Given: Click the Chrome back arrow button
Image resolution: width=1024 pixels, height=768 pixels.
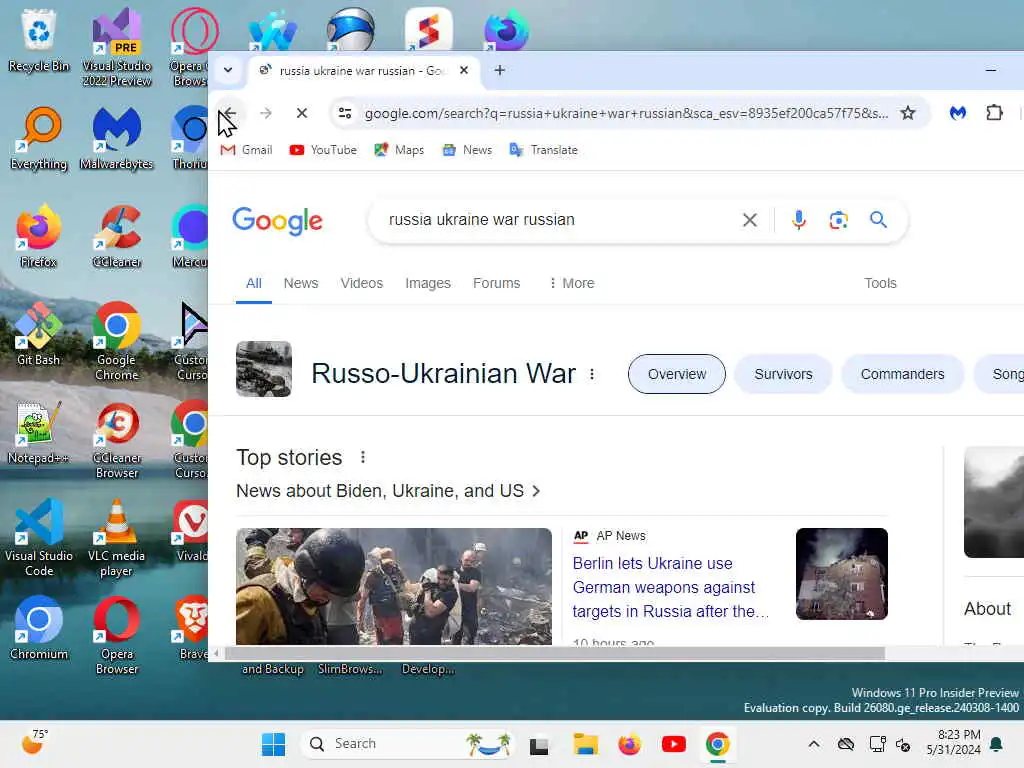Looking at the screenshot, I should point(229,113).
